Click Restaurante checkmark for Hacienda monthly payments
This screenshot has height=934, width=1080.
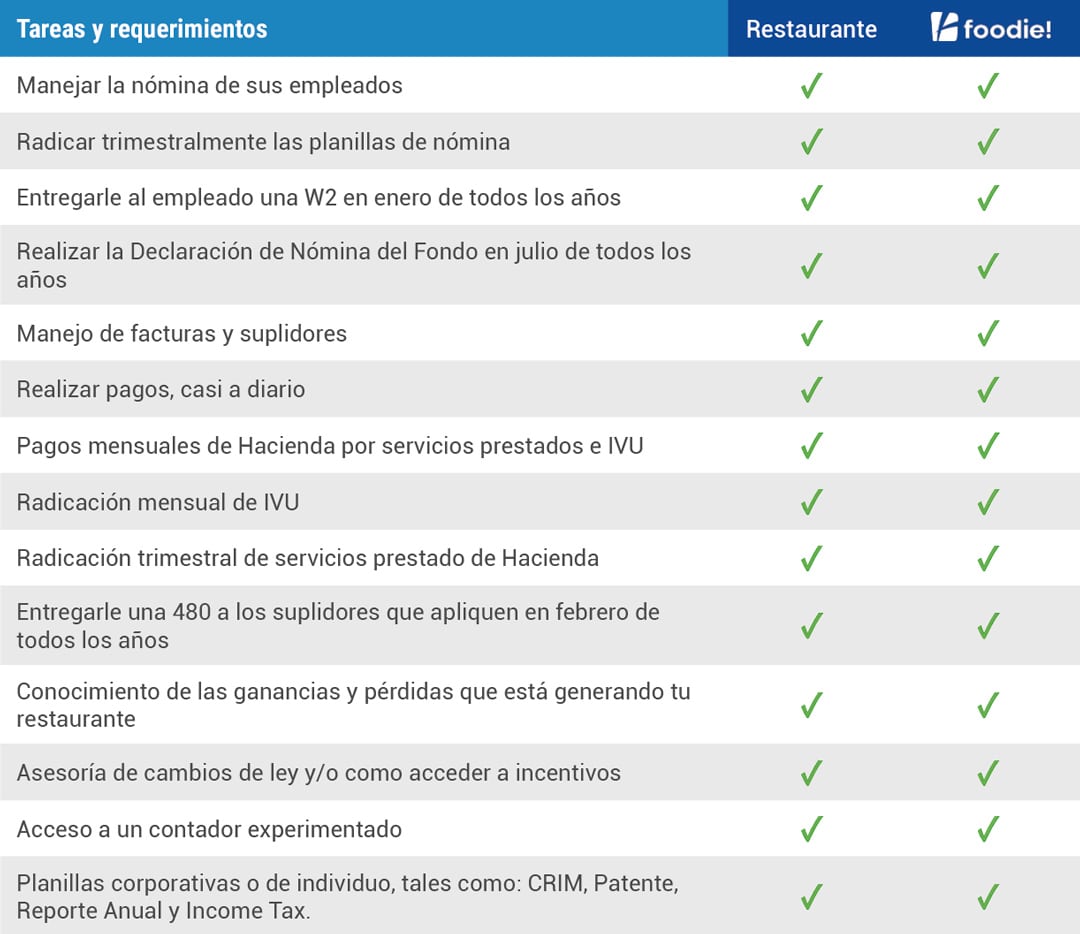coord(812,445)
